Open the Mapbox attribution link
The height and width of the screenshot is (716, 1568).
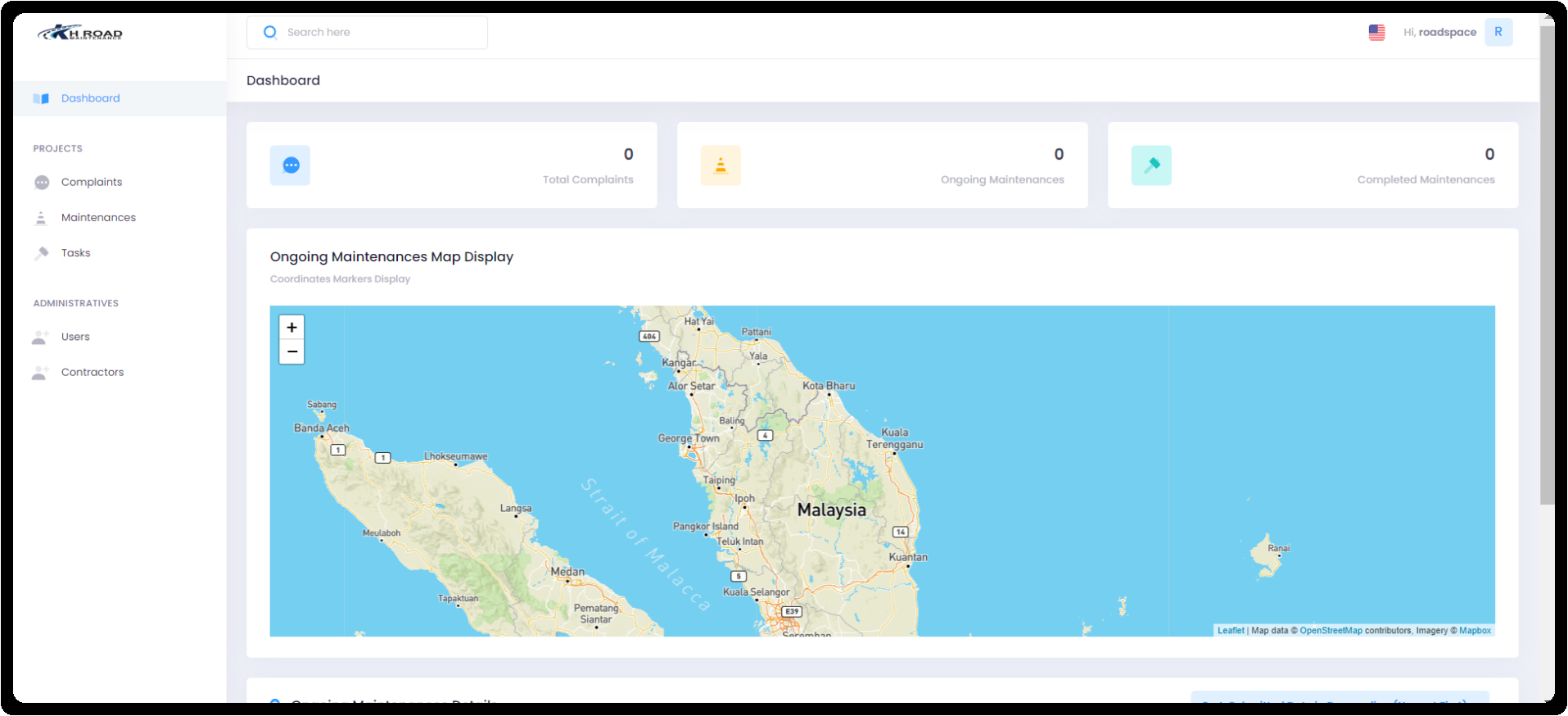click(1475, 631)
